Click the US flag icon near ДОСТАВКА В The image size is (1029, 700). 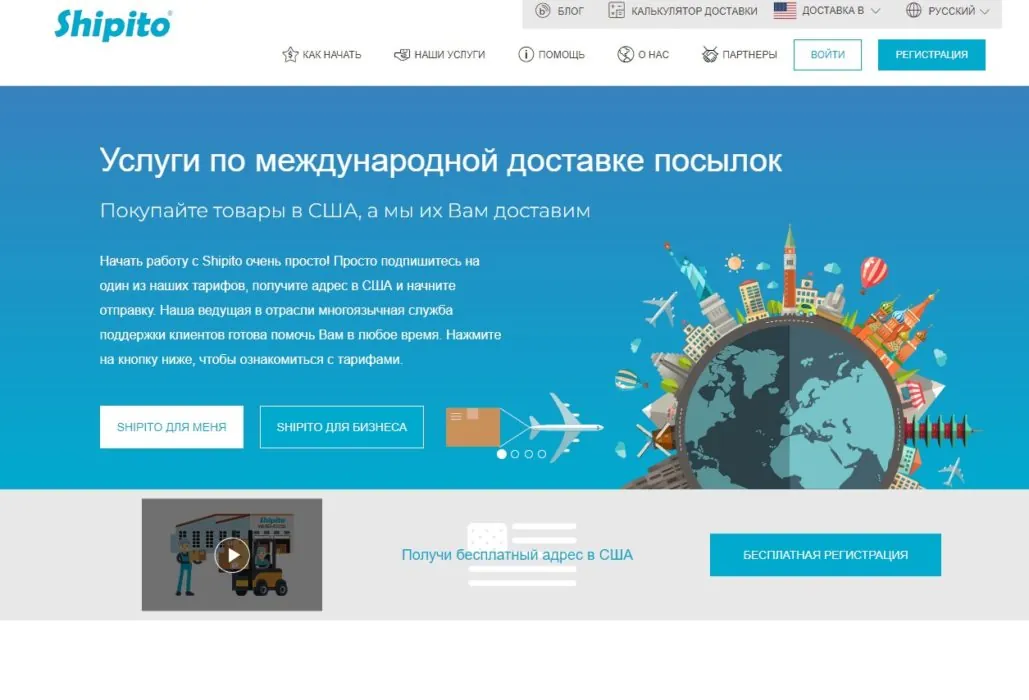coord(783,10)
